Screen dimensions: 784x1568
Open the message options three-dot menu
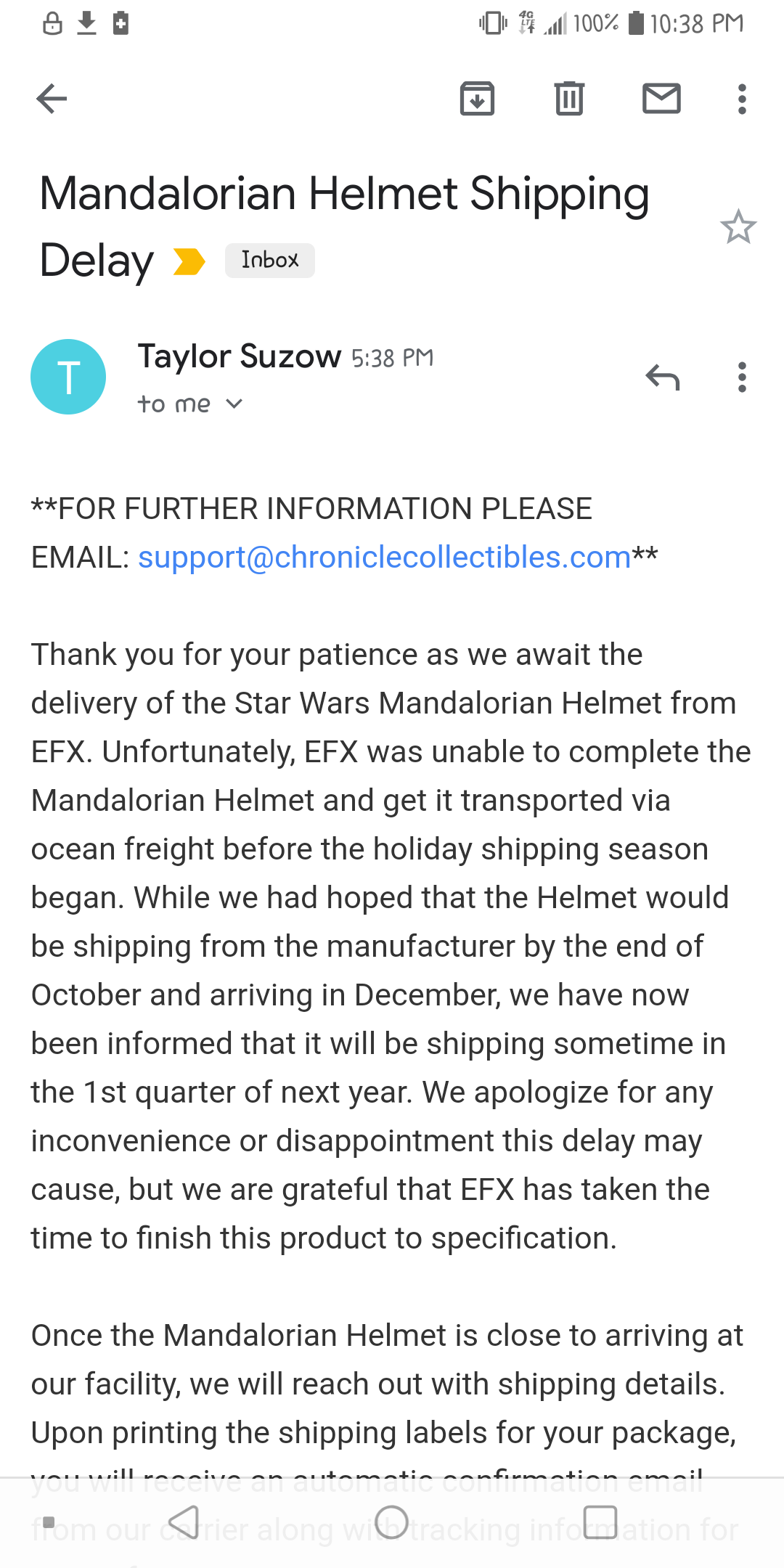741,377
